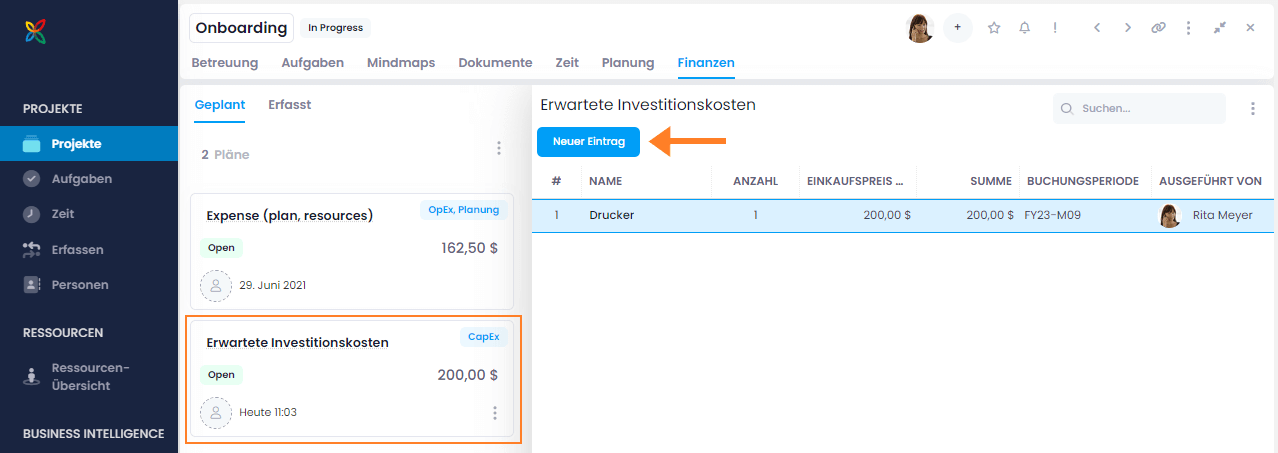Screen dimensions: 1278x453
Task: Click the exclamation mark icon
Action: click(1055, 28)
